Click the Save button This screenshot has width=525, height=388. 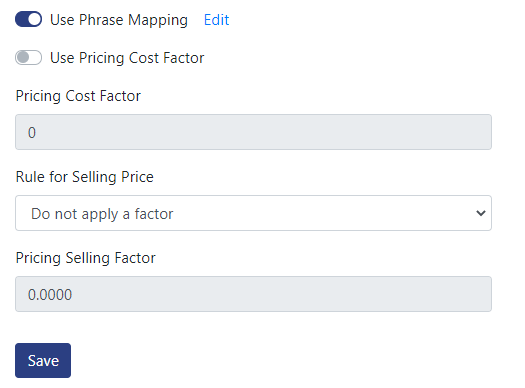click(x=43, y=361)
